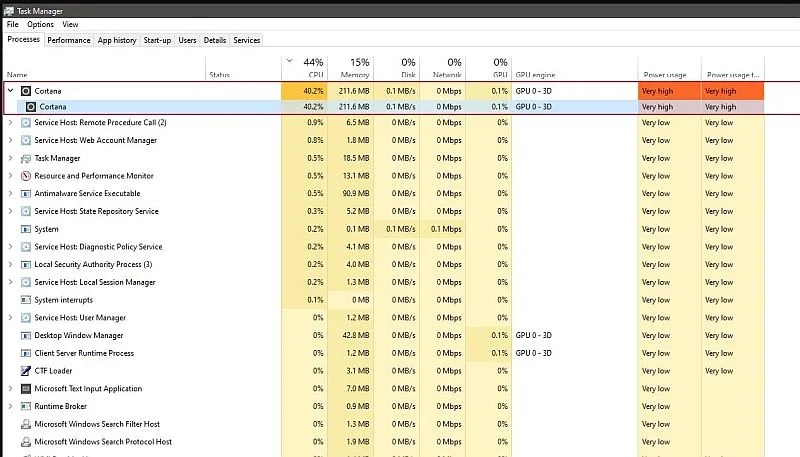Sort by the Network column header
This screenshot has height=457, width=800.
point(442,68)
